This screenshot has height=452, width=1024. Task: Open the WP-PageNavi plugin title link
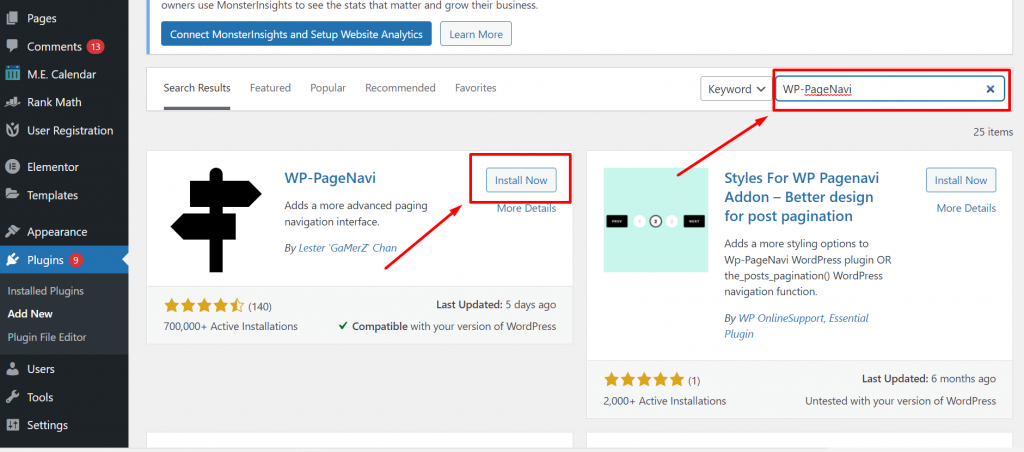click(x=330, y=178)
